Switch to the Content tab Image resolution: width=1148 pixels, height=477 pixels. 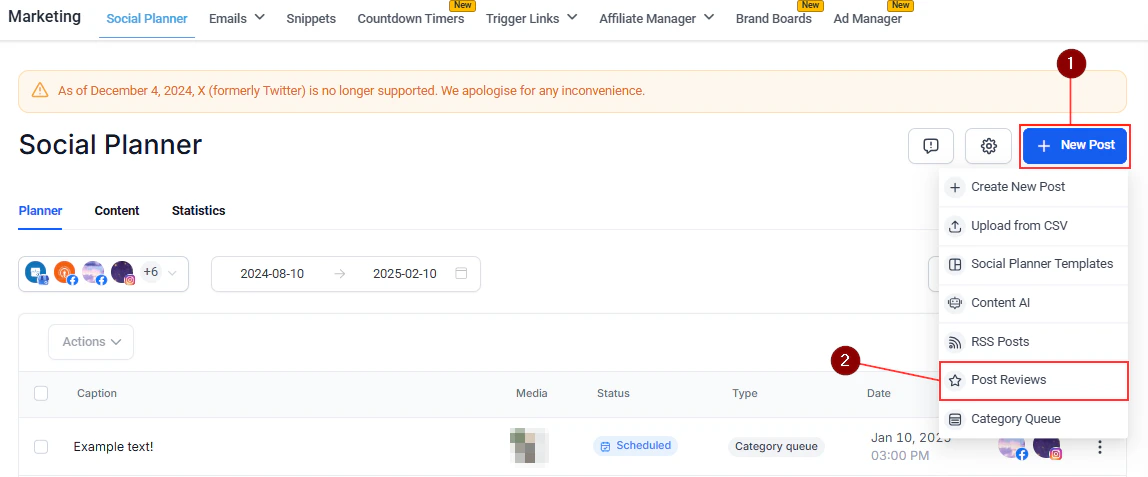(117, 211)
